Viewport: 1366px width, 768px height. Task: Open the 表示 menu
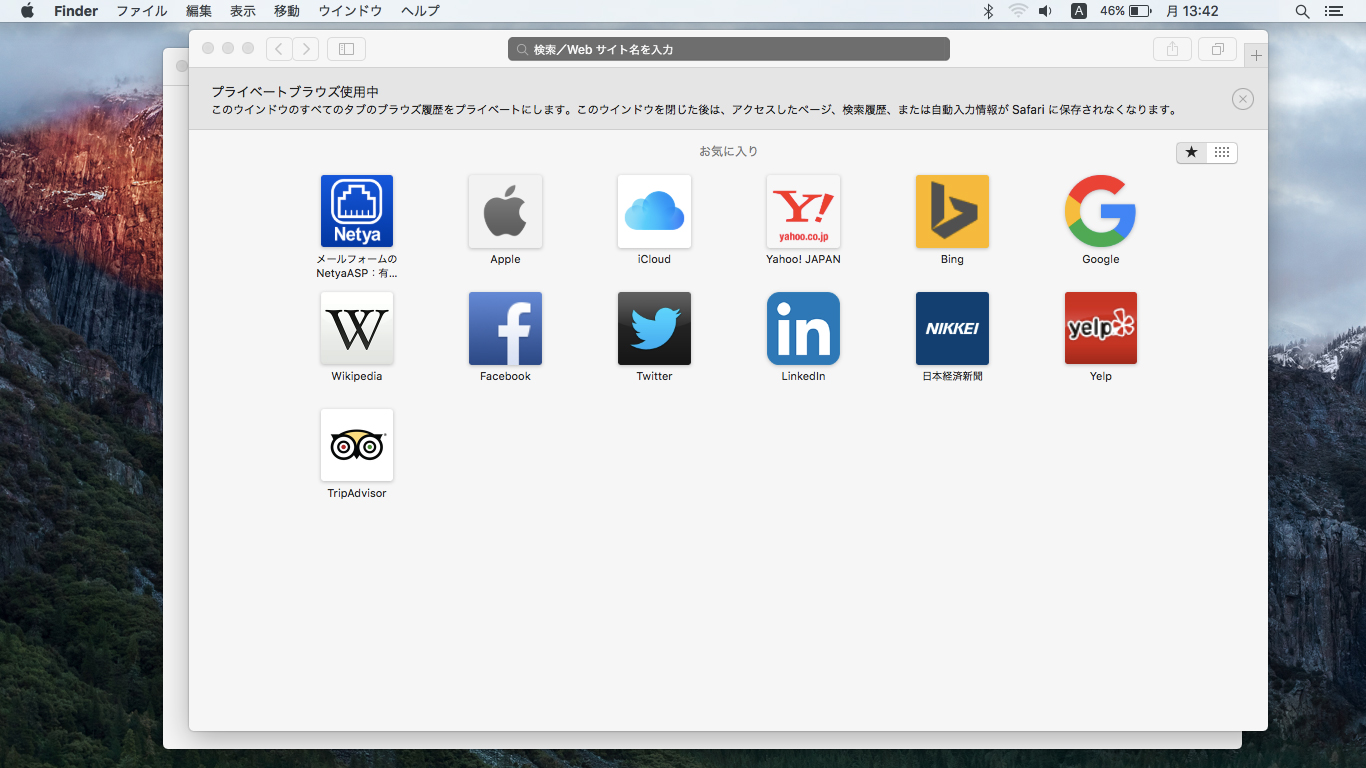point(243,11)
